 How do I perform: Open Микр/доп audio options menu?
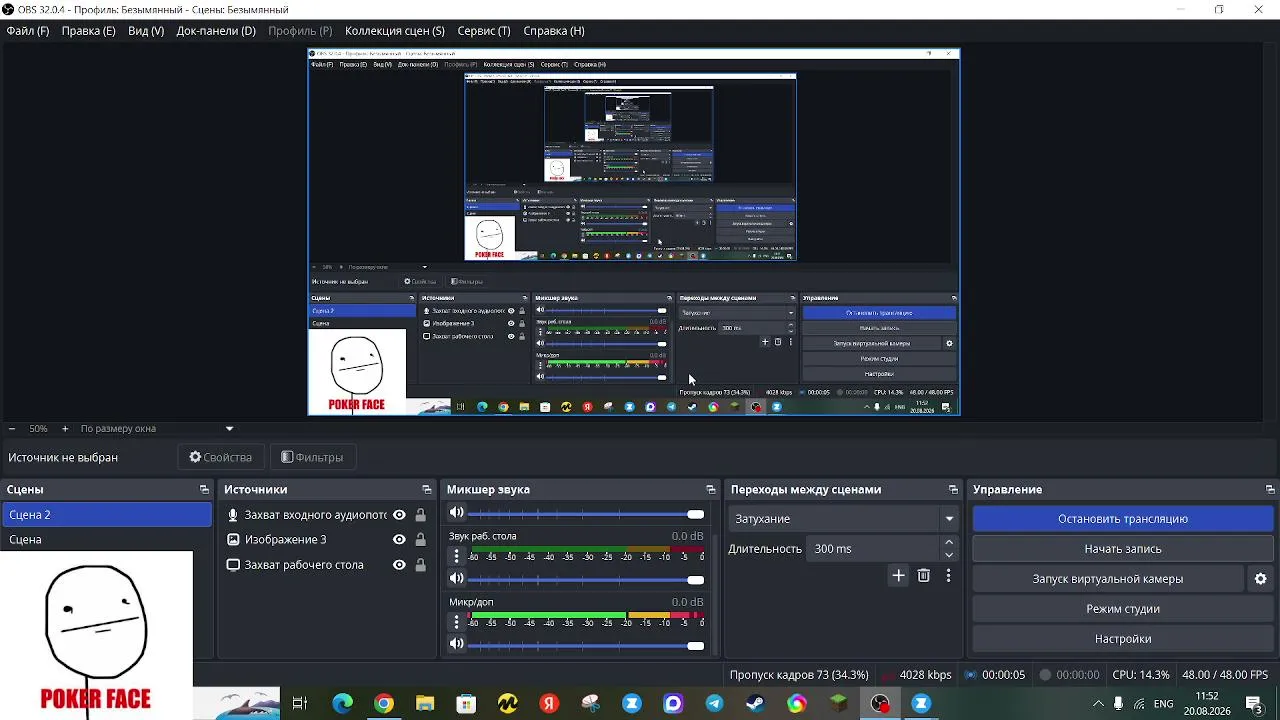(457, 623)
